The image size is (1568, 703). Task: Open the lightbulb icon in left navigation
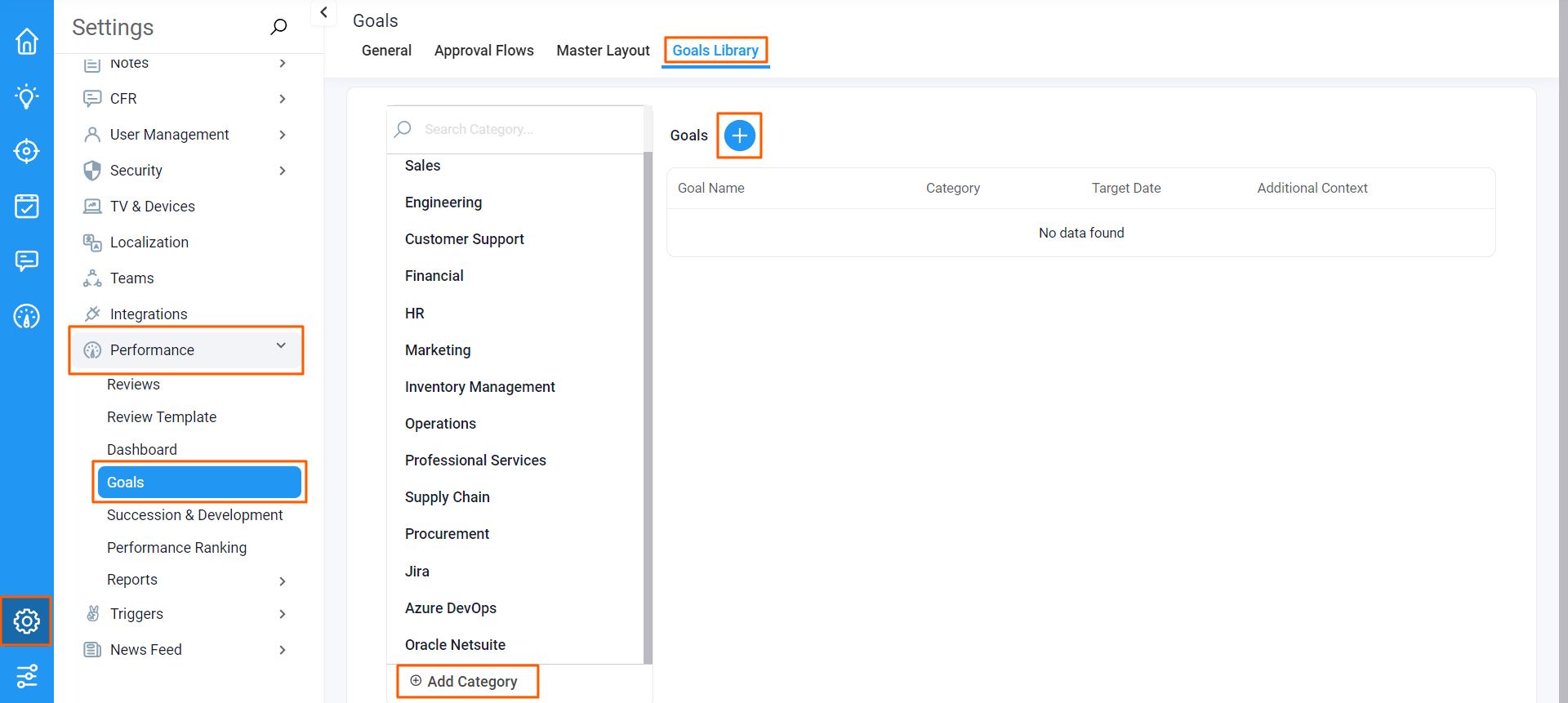[x=27, y=96]
